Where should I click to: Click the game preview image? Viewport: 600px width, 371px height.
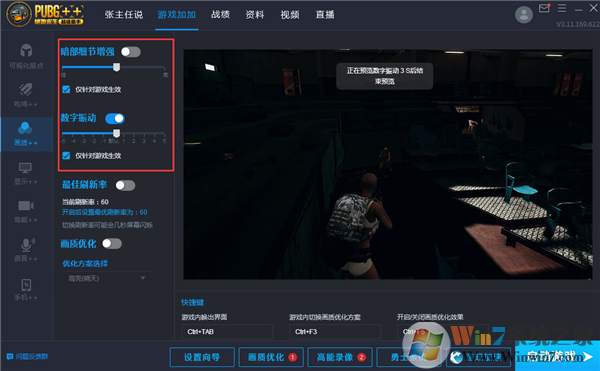click(x=388, y=164)
